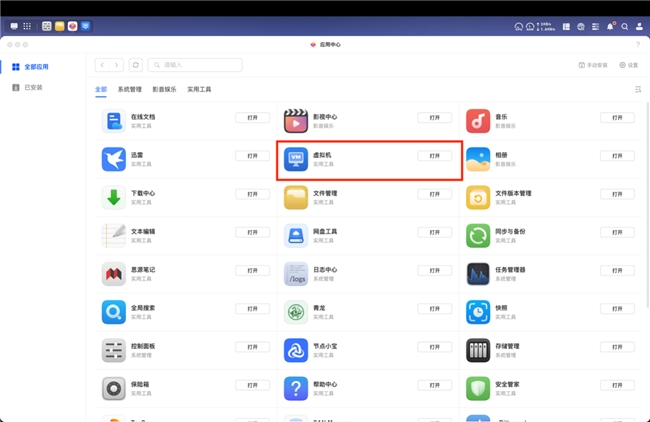
Task: Click the 任务管理器 graph icon
Action: click(478, 274)
